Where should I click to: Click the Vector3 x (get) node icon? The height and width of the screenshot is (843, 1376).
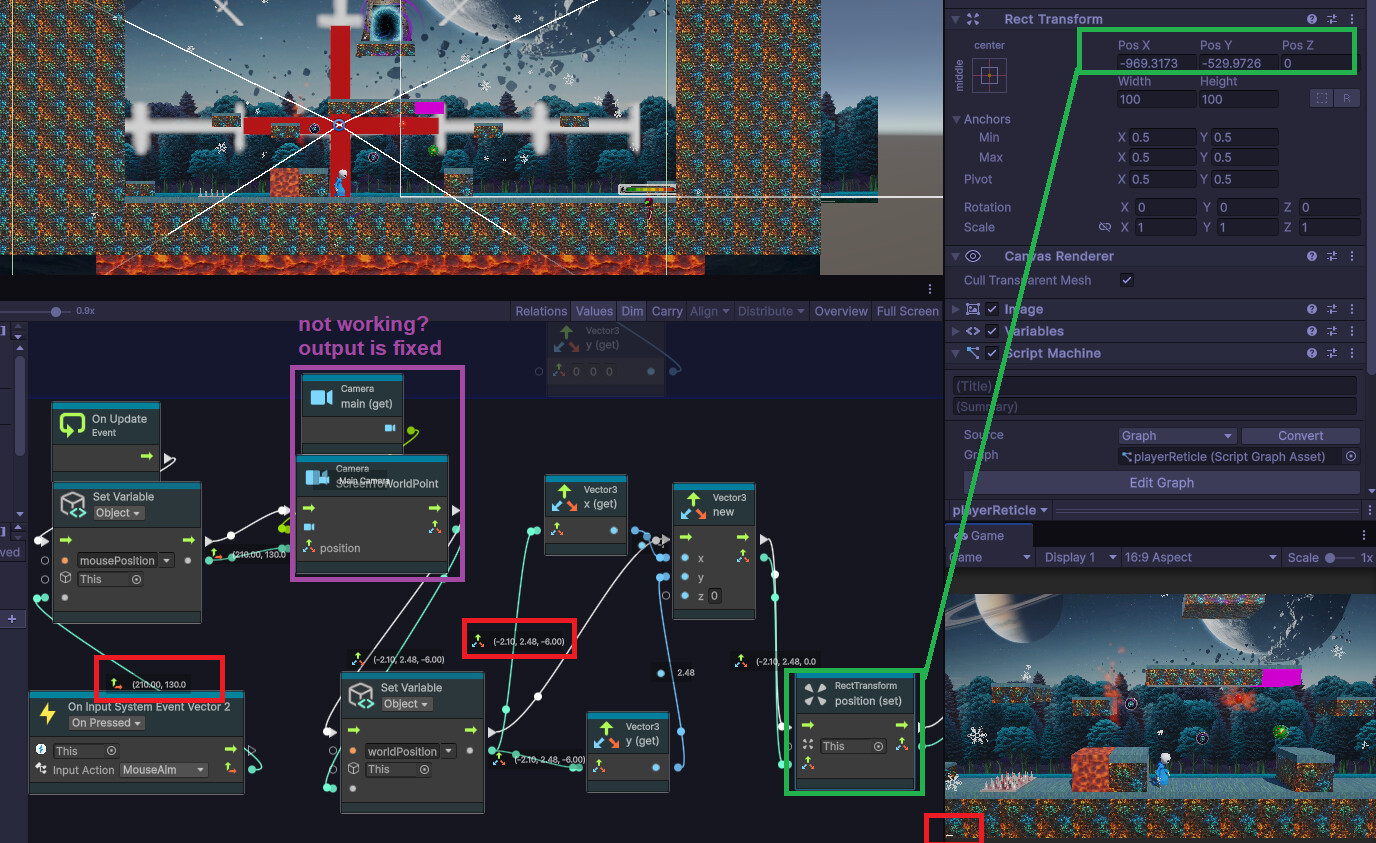point(564,497)
